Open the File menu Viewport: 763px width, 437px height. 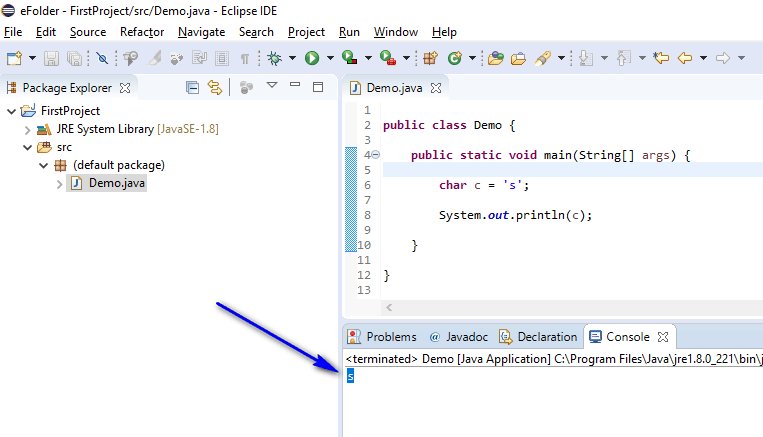click(13, 32)
